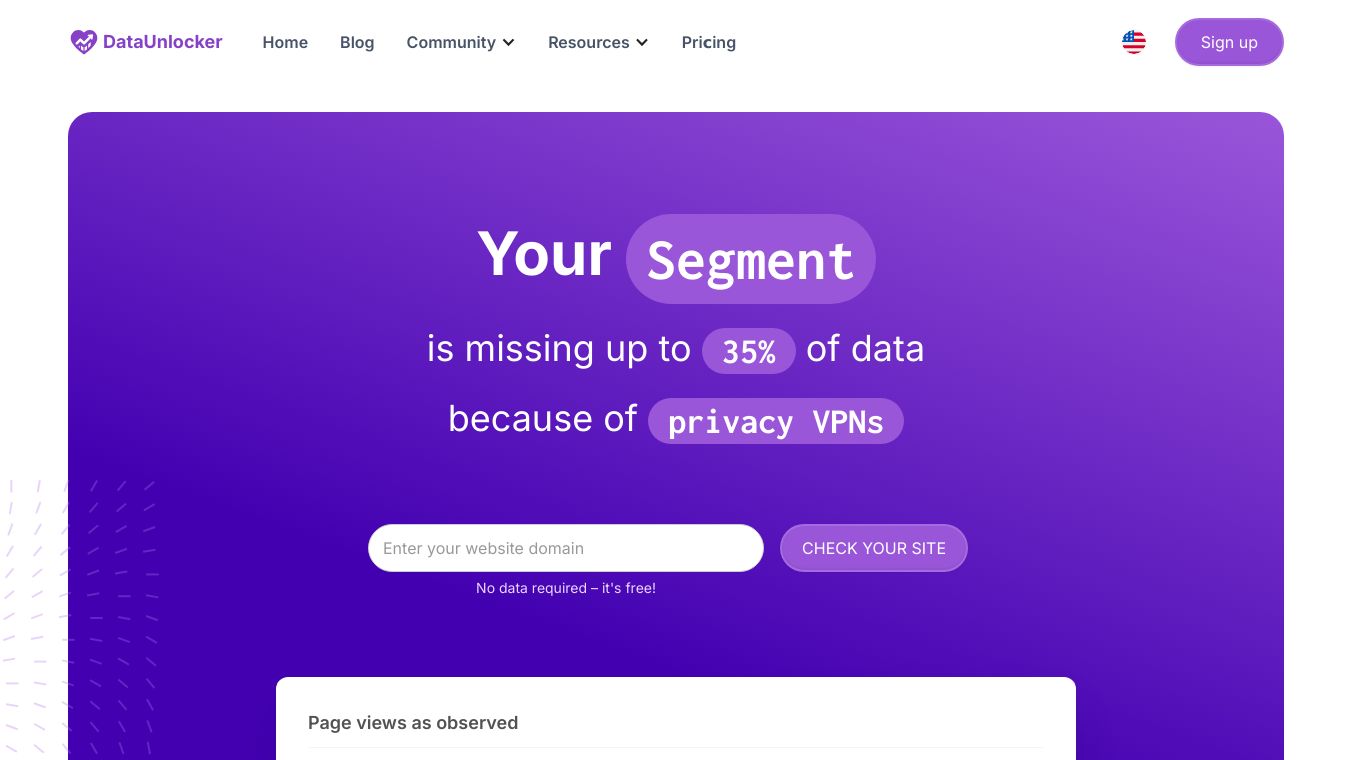Open the Resources menu label

pos(588,42)
